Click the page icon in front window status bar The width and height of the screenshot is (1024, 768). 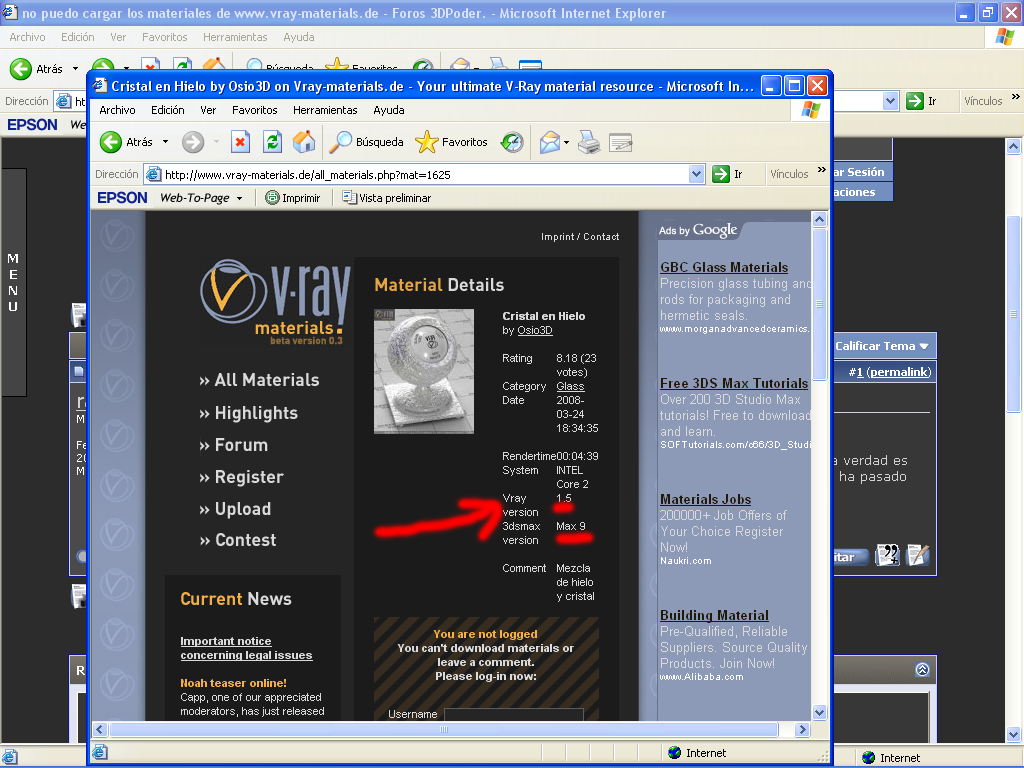[99, 752]
